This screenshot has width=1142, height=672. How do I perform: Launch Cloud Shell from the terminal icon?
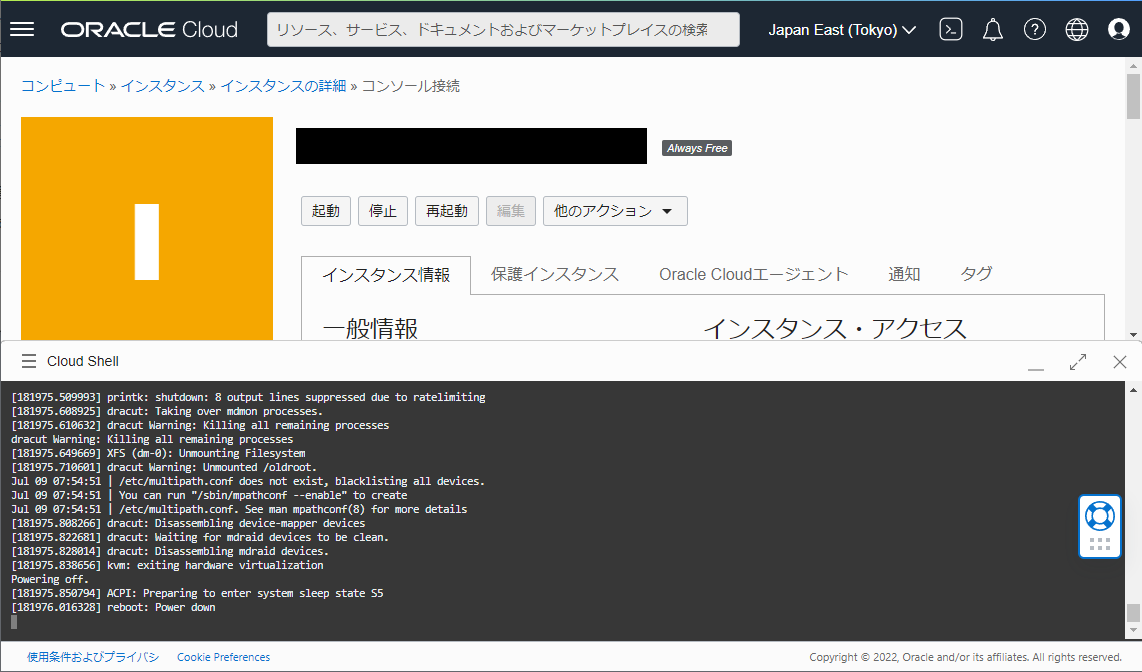[x=950, y=29]
